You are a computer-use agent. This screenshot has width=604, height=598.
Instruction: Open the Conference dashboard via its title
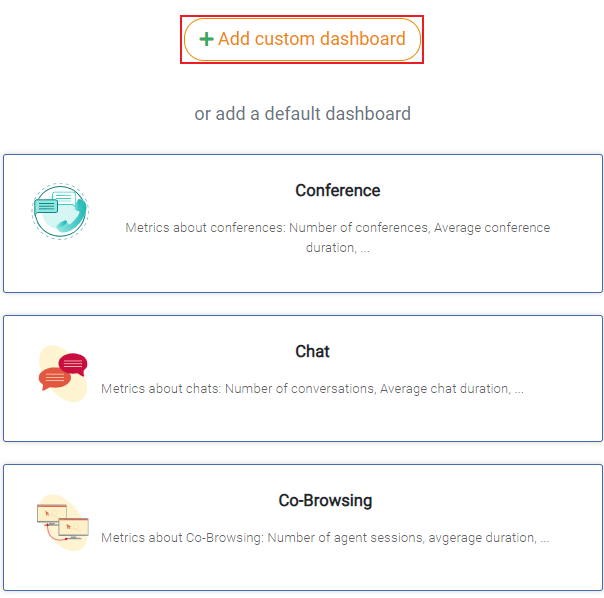click(x=337, y=190)
